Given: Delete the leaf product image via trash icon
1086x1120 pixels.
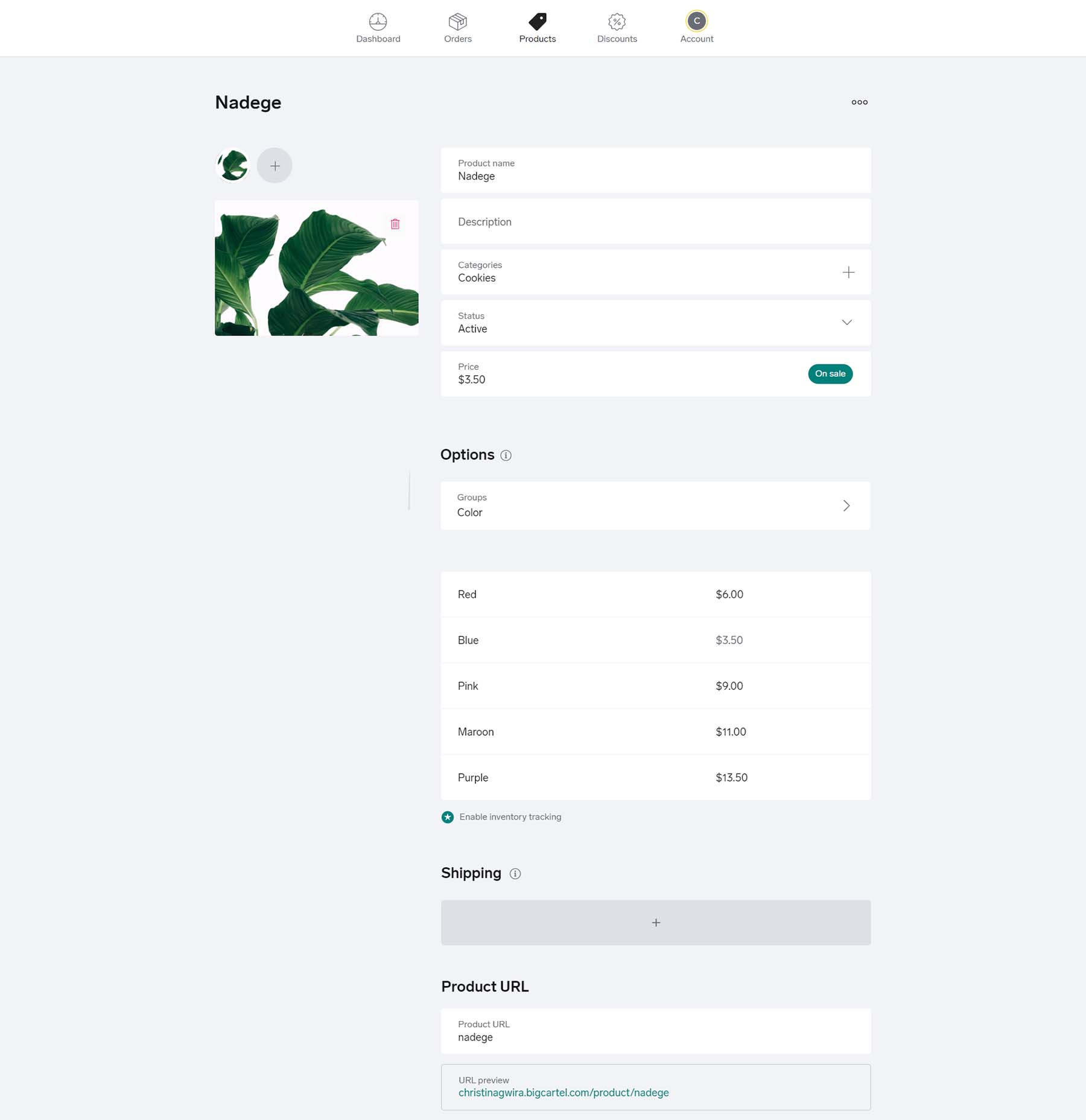Looking at the screenshot, I should click(395, 224).
